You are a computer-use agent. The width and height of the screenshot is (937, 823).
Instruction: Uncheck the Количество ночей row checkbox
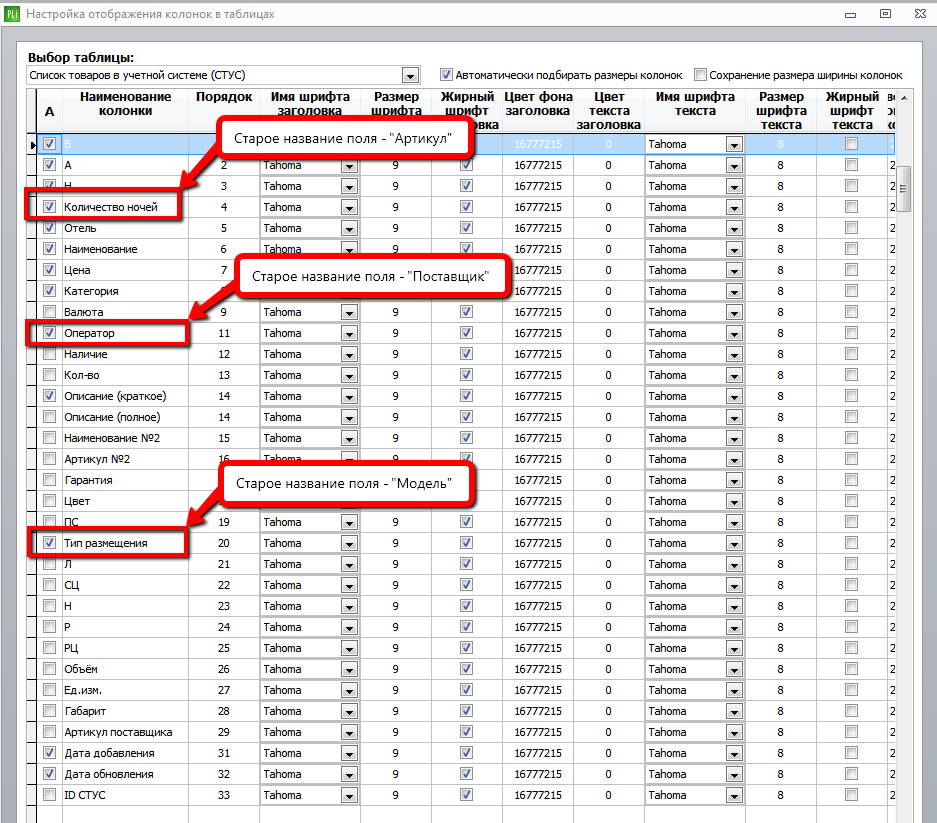point(50,207)
